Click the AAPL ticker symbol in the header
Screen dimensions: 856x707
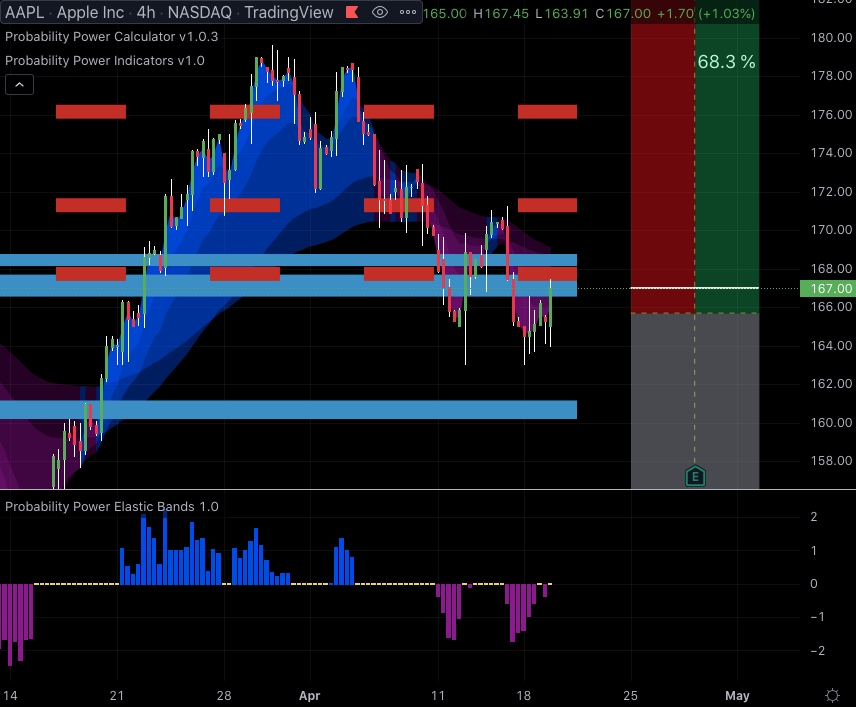25,13
